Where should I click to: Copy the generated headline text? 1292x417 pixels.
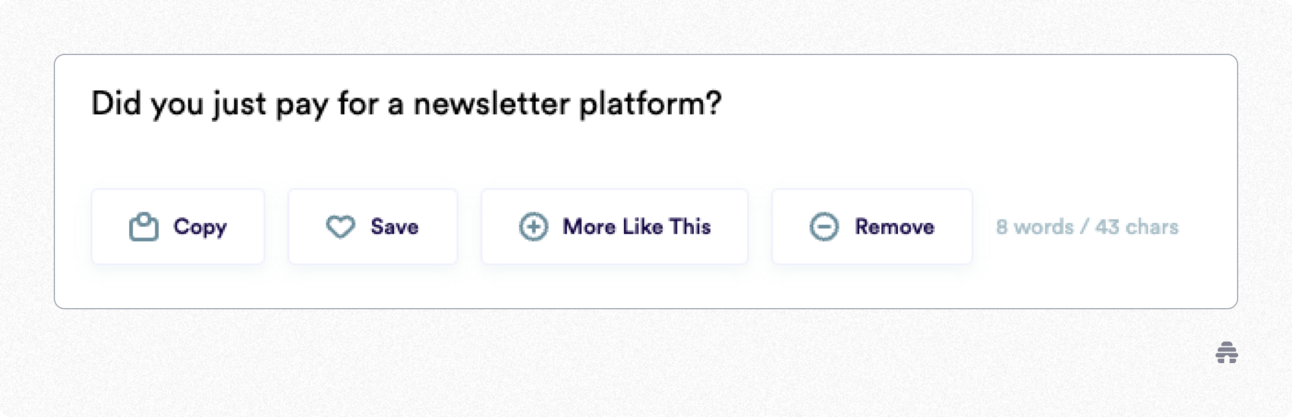[178, 227]
